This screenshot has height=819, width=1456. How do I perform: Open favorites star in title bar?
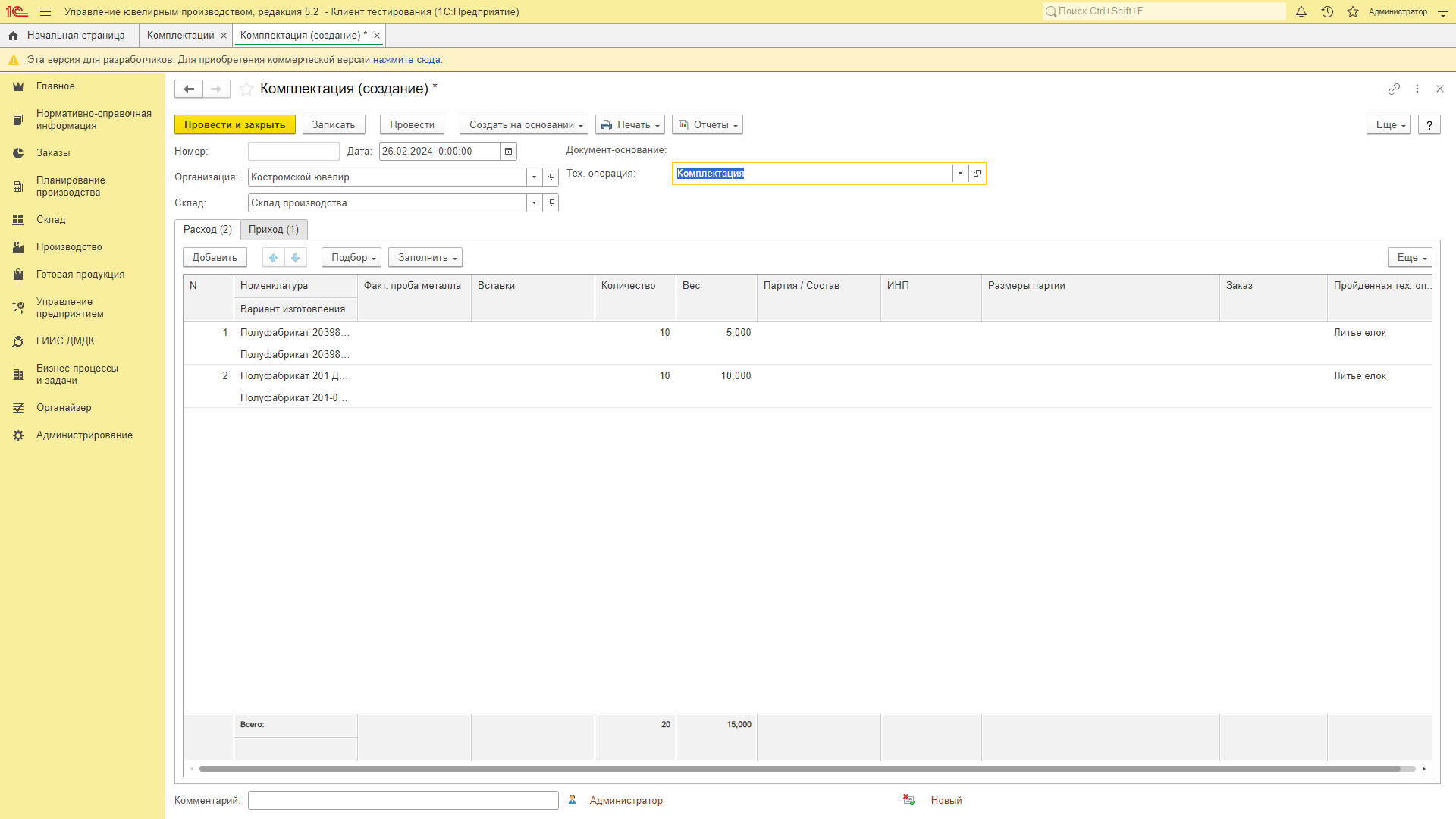click(x=1353, y=11)
